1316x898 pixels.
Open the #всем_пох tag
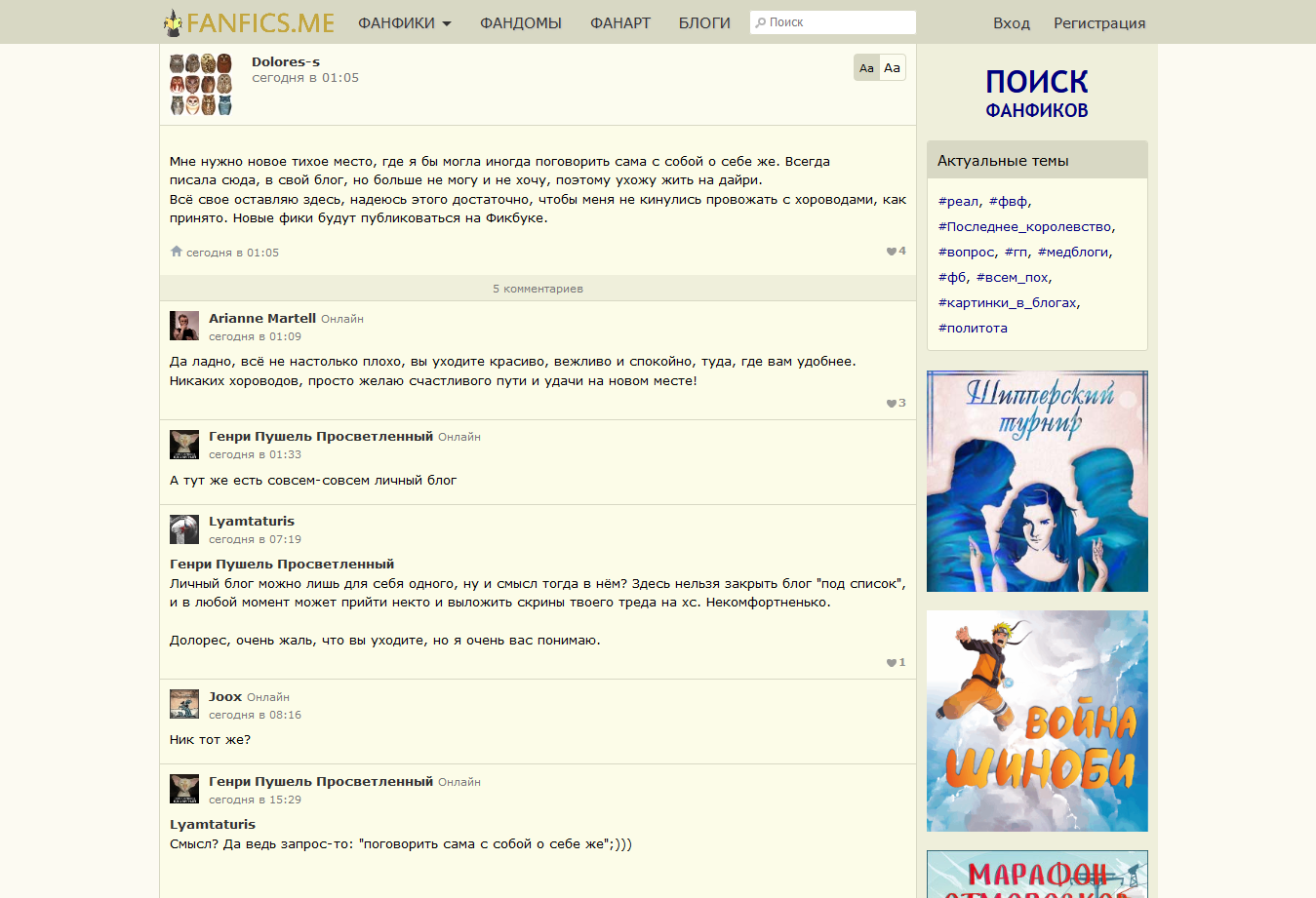1013,277
